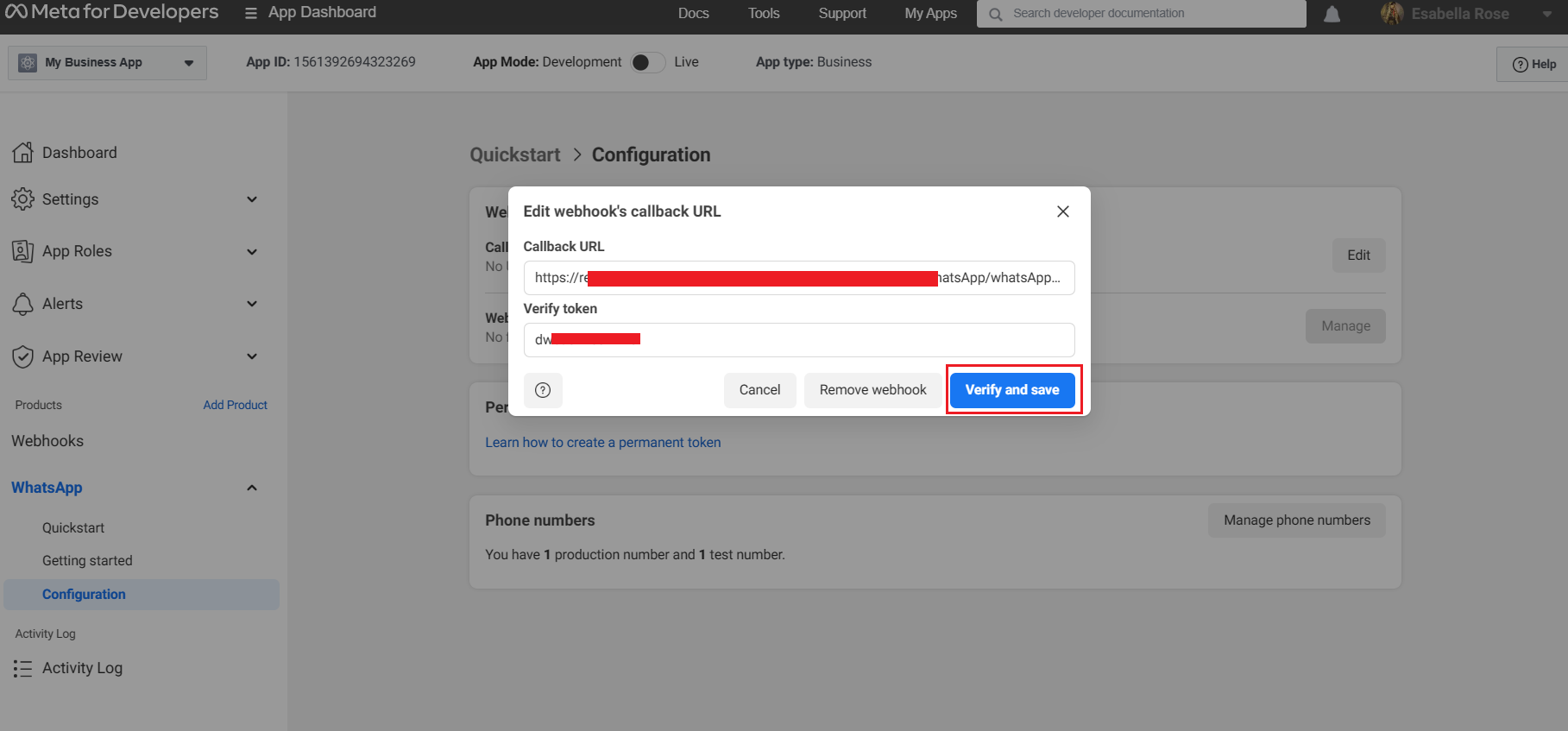Open the notifications bell

[1332, 14]
